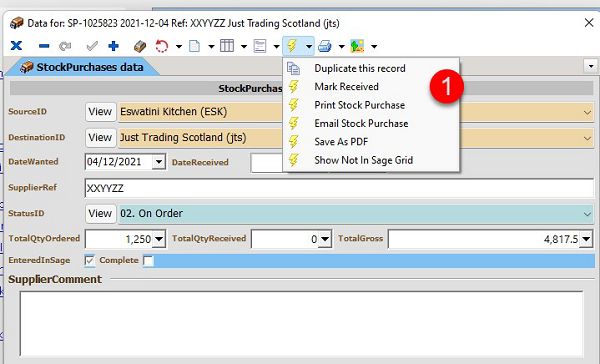Click View button next to StatusID
600x364 pixels.
pyautogui.click(x=100, y=214)
